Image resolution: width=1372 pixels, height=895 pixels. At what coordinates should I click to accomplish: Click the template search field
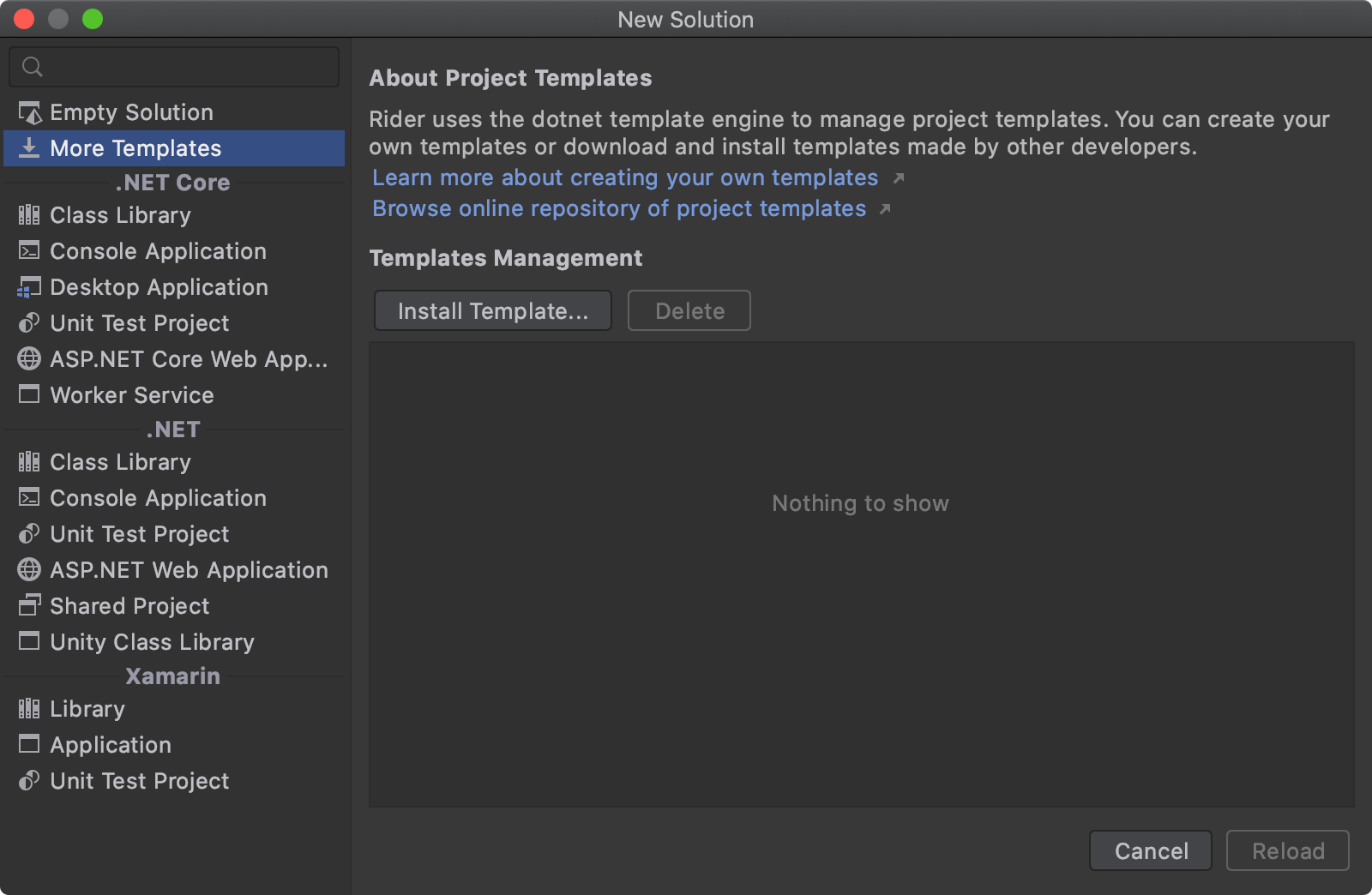[174, 67]
